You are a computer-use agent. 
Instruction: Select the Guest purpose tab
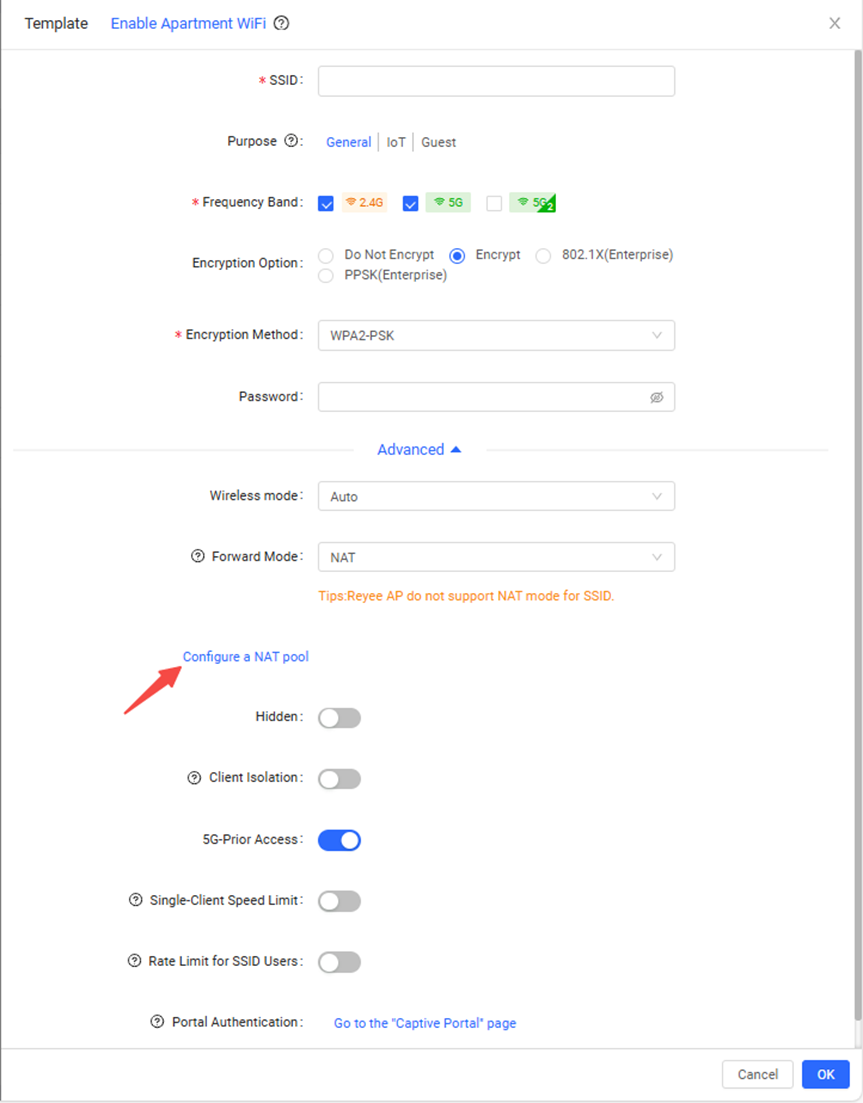[x=438, y=143]
